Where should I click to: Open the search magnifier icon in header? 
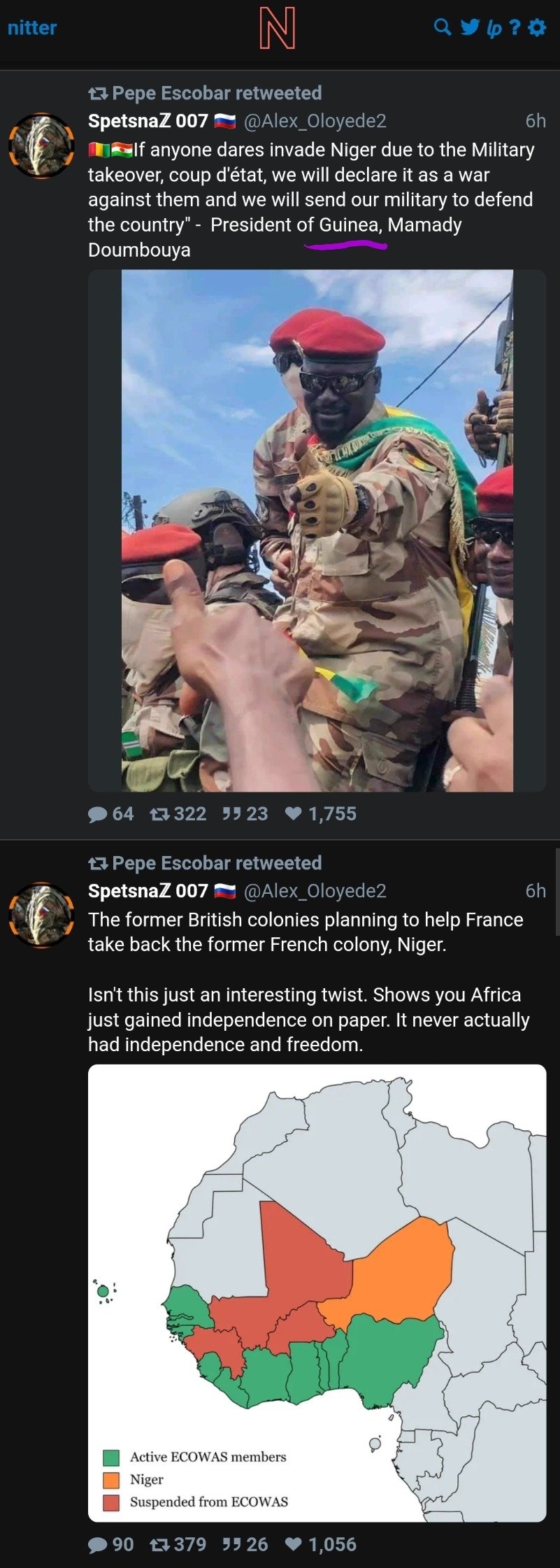[x=442, y=27]
